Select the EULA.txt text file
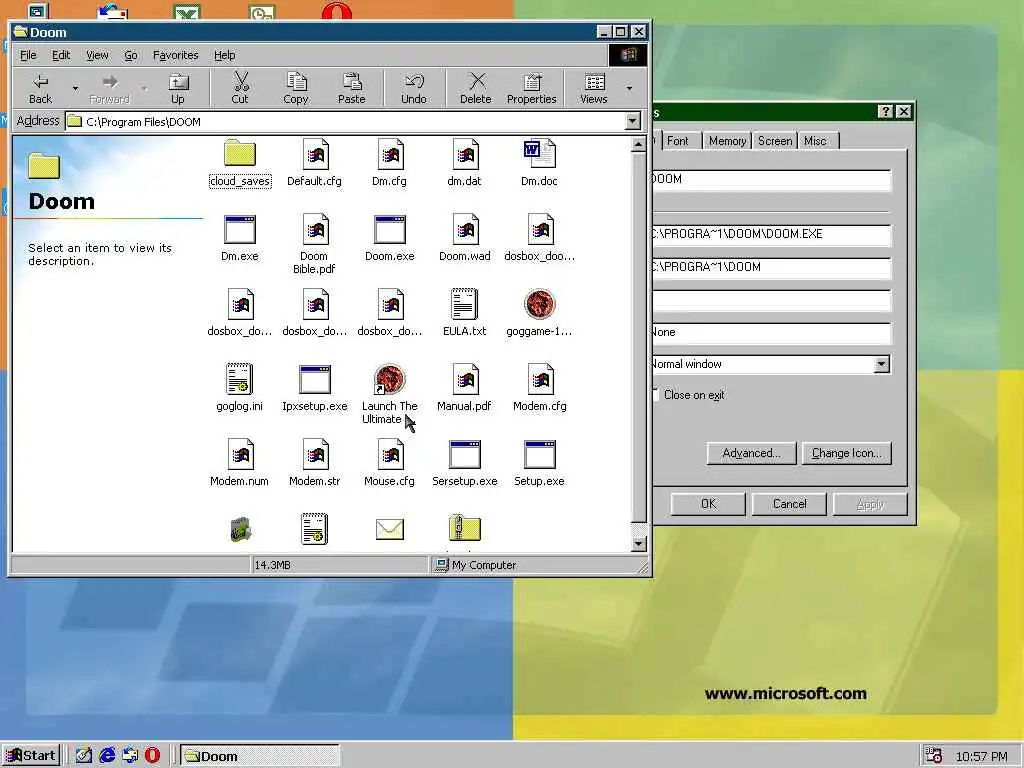 click(x=464, y=313)
